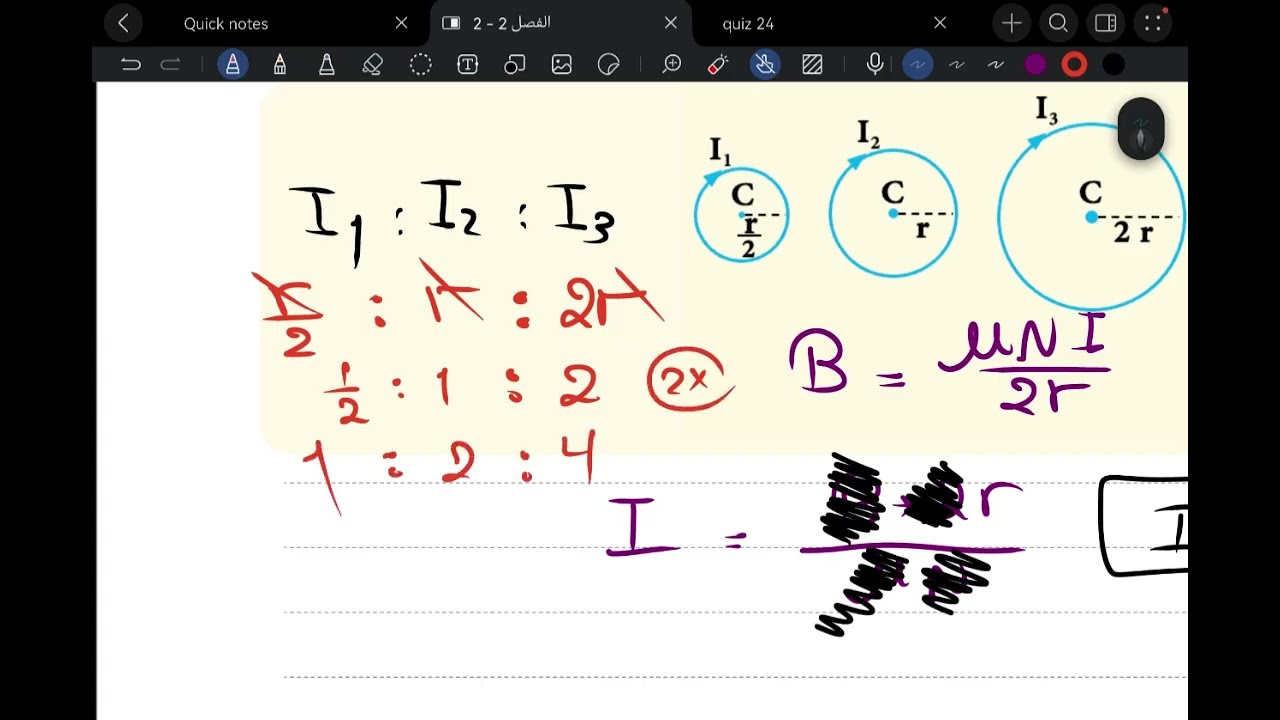This screenshot has width=1280, height=720.
Task: Insert an image with picture tool
Action: [x=561, y=65]
